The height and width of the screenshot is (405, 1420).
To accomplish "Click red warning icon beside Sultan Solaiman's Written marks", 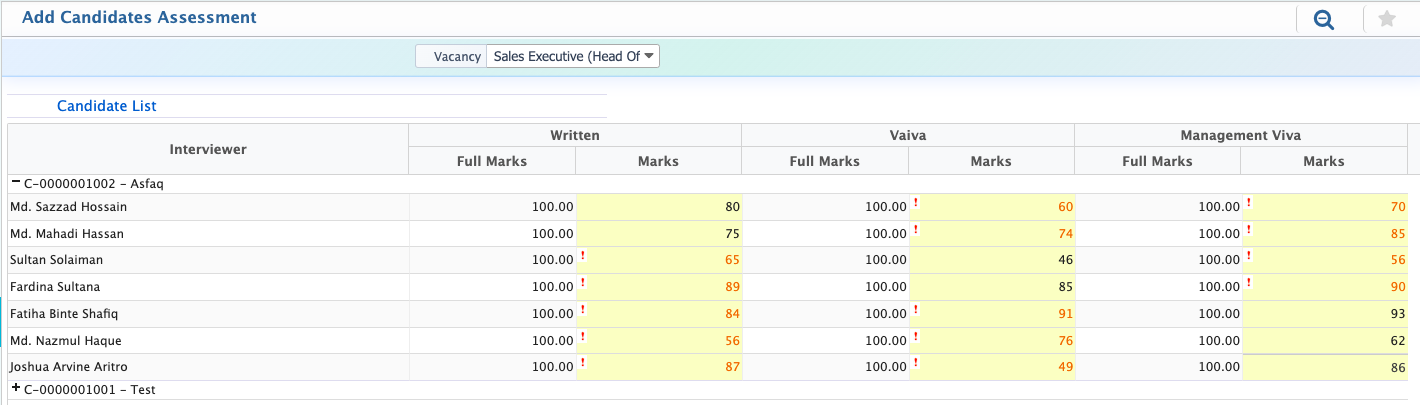I will [x=582, y=256].
